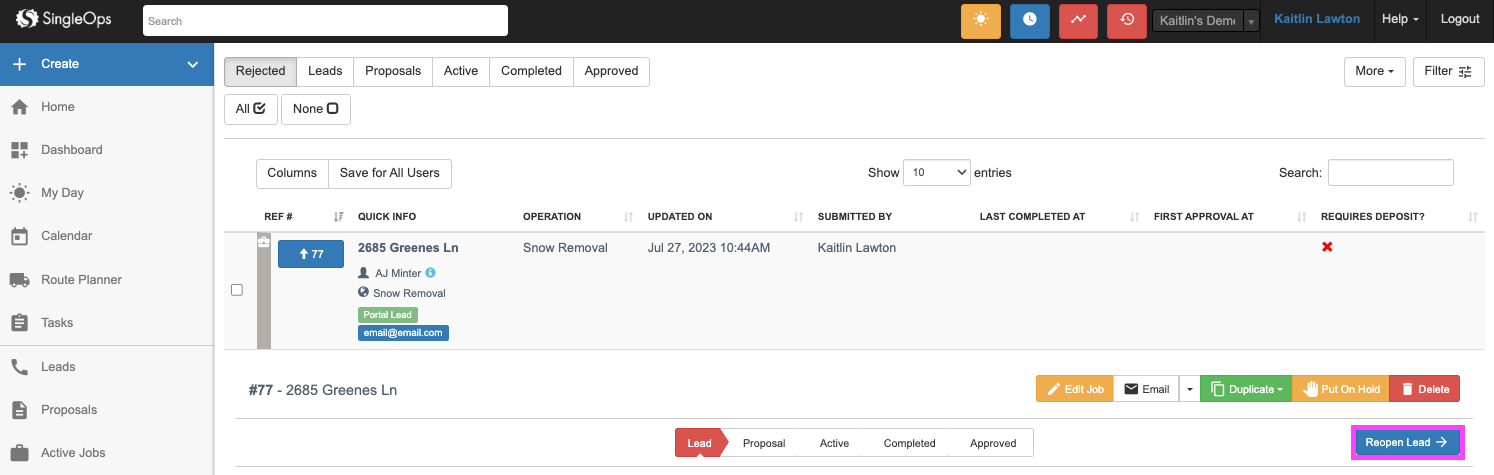Open Route Planner in the sidebar
The width and height of the screenshot is (1494, 475).
(81, 280)
